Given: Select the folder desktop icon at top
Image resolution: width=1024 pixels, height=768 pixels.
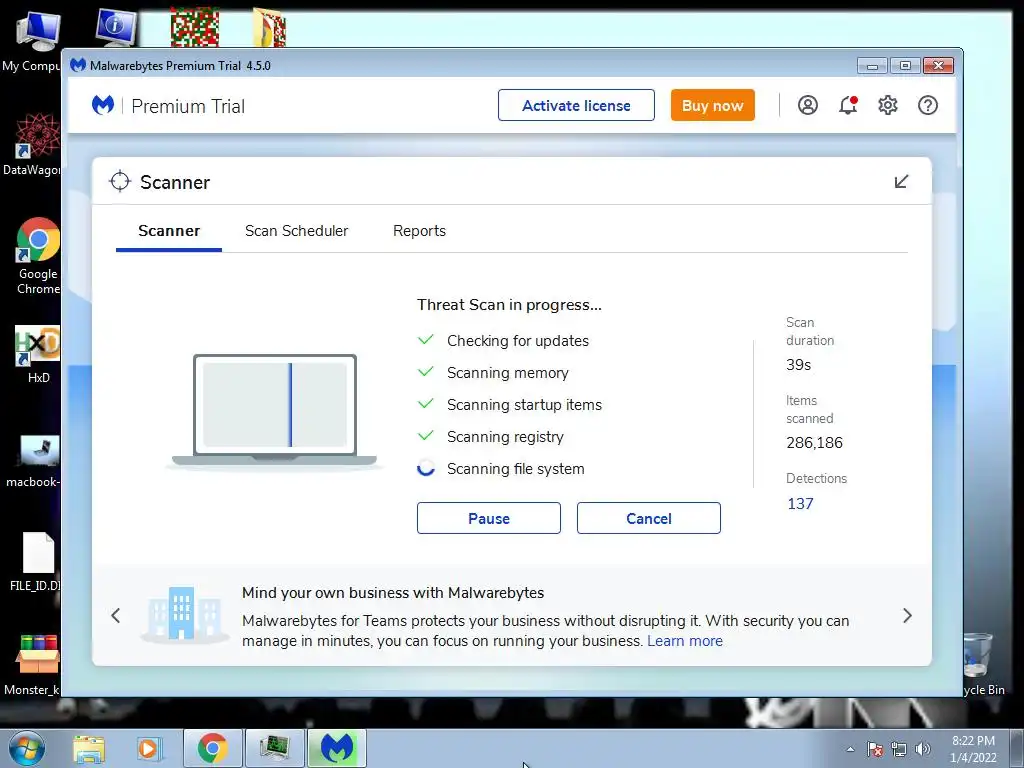Looking at the screenshot, I should pos(269,27).
